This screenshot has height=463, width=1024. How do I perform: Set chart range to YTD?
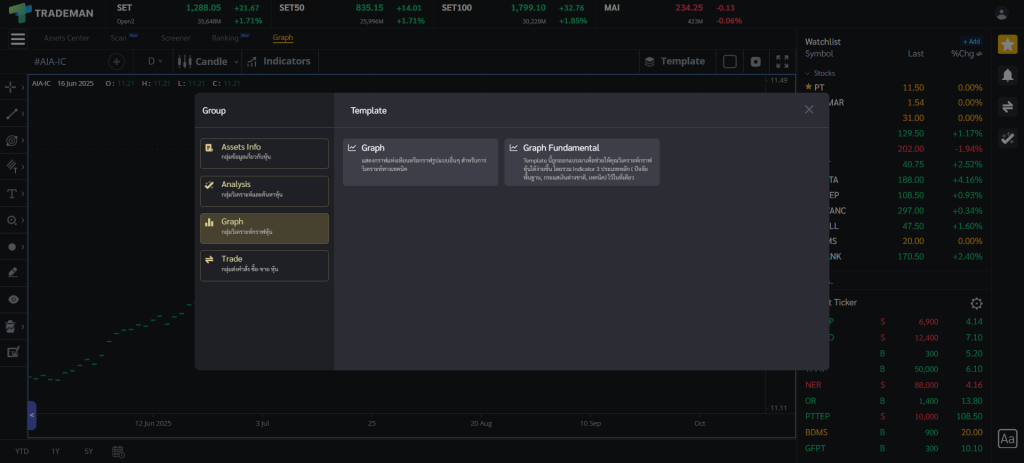point(22,451)
